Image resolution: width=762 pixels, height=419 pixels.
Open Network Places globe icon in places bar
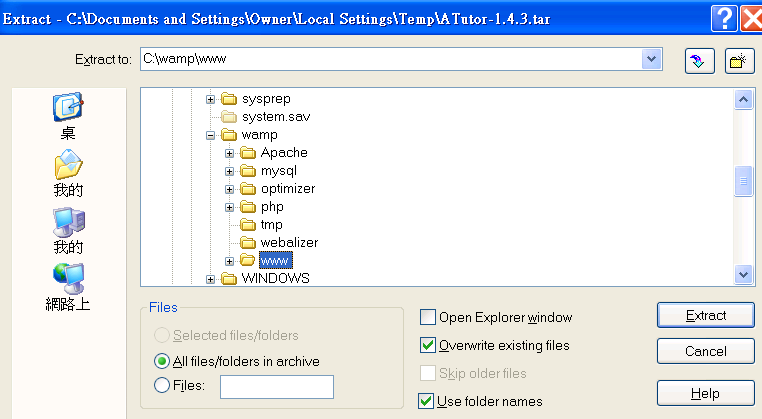[x=69, y=279]
